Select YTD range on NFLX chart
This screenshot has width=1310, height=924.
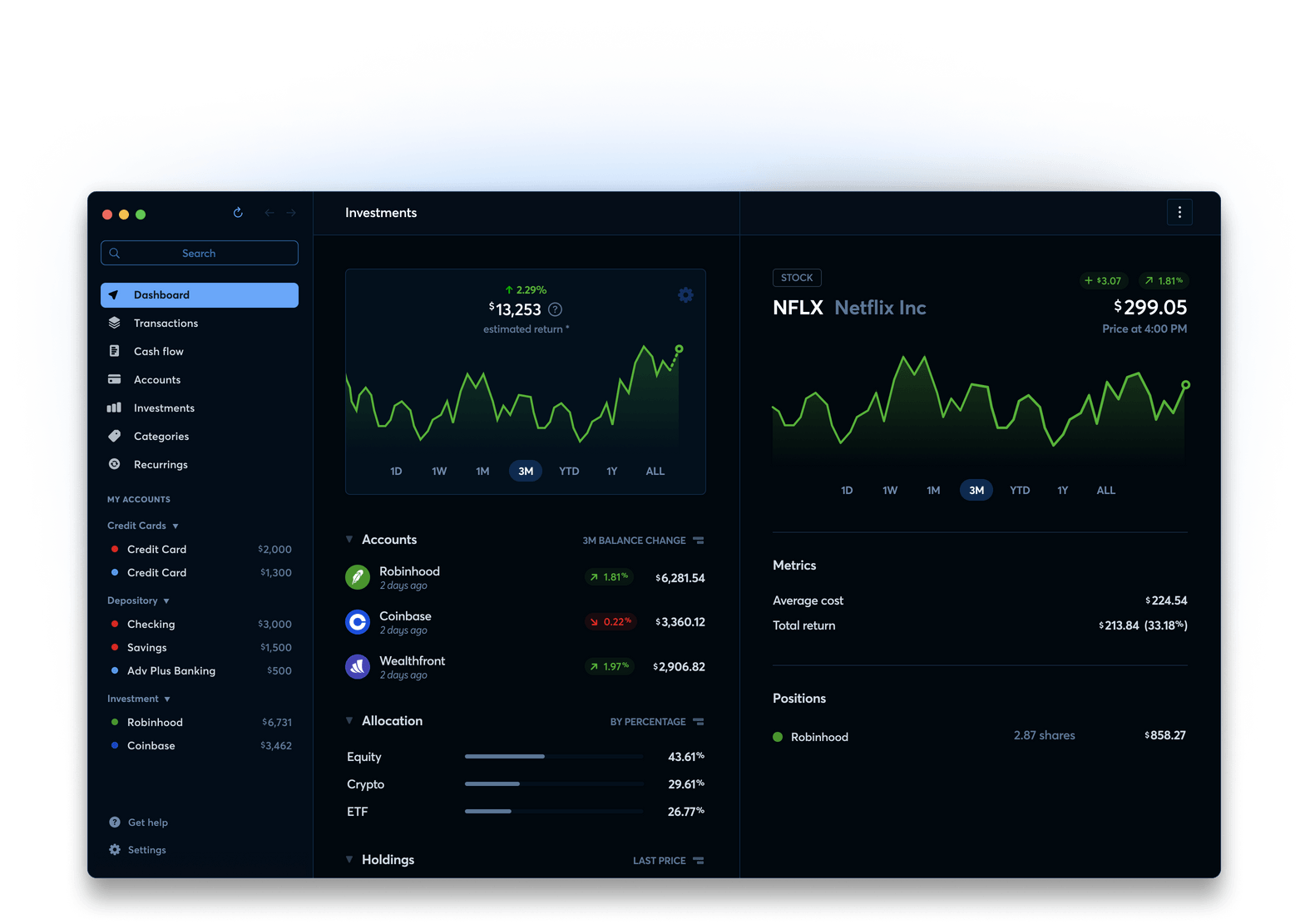pos(1019,491)
